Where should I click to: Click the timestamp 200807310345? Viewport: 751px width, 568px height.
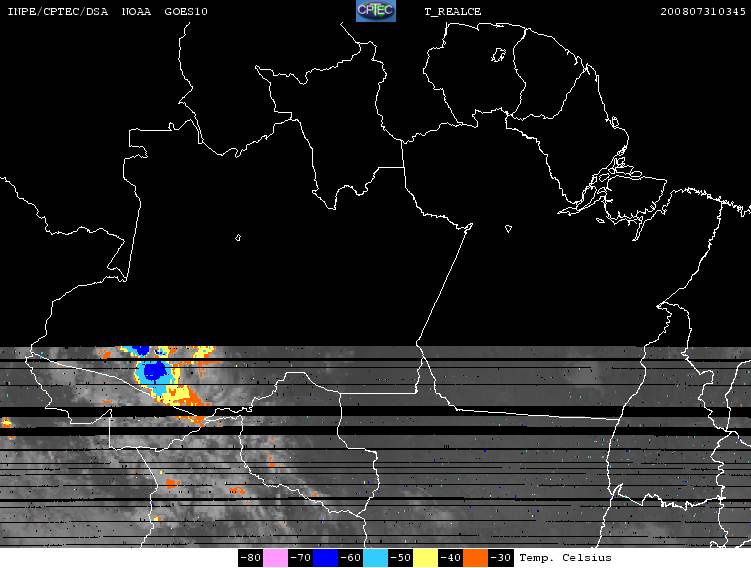(x=703, y=11)
